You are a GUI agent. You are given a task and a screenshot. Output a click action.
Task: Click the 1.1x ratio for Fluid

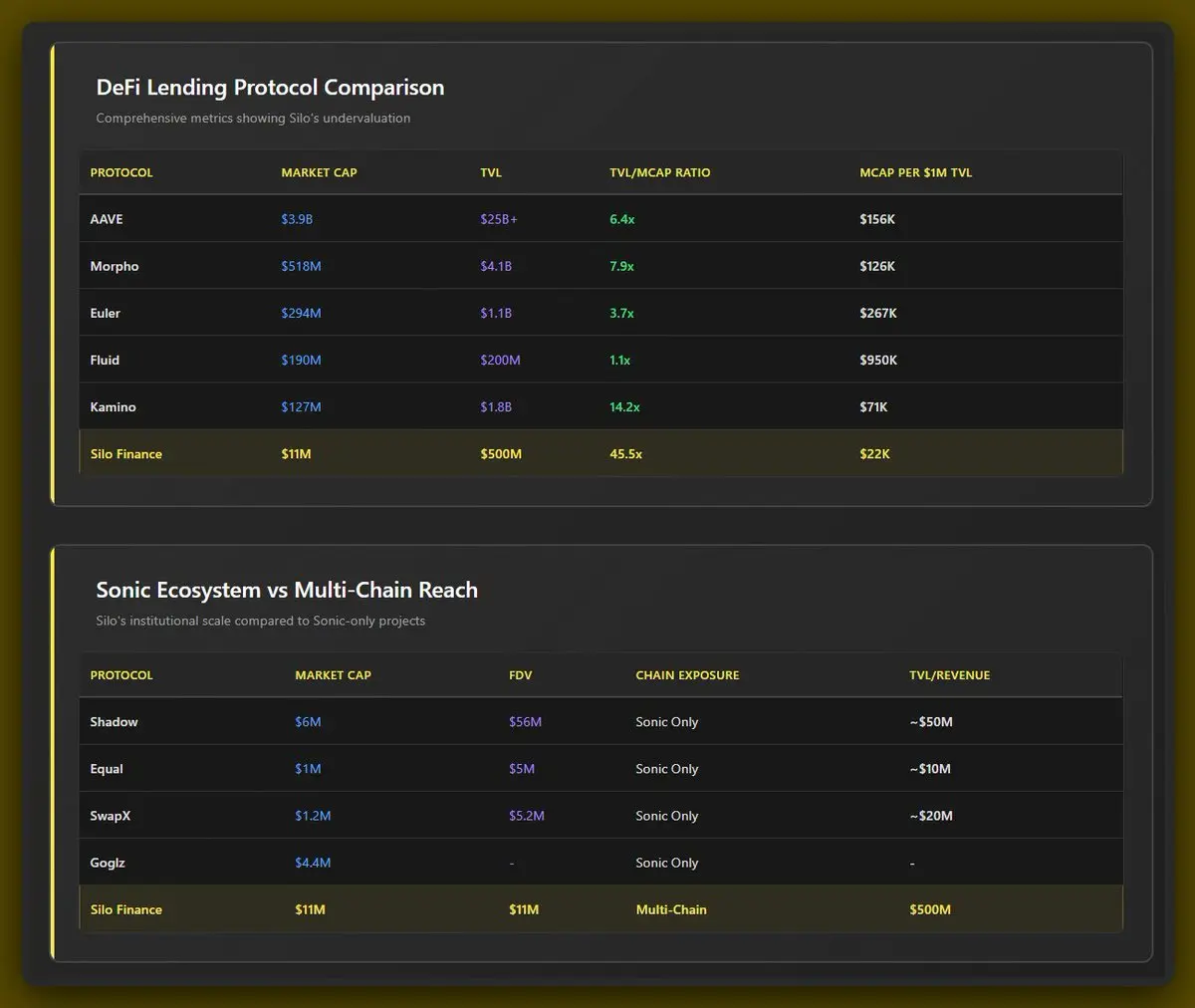tap(619, 360)
